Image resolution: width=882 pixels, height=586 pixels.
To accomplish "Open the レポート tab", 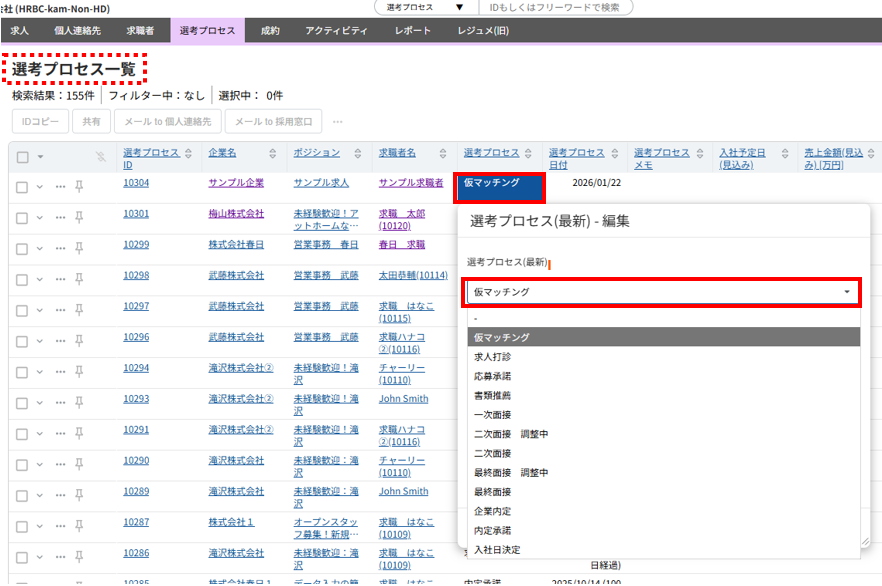I will click(x=413, y=31).
